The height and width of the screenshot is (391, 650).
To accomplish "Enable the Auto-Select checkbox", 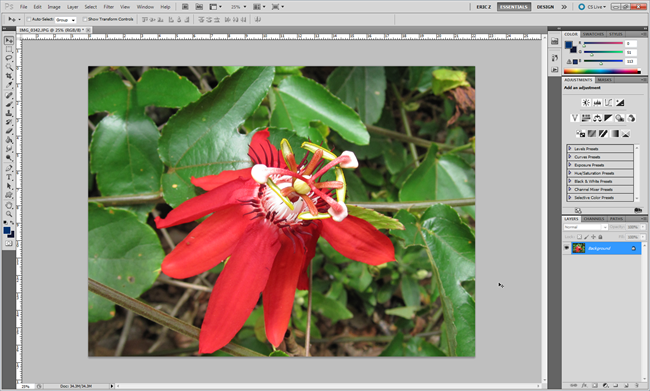I will pos(29,19).
